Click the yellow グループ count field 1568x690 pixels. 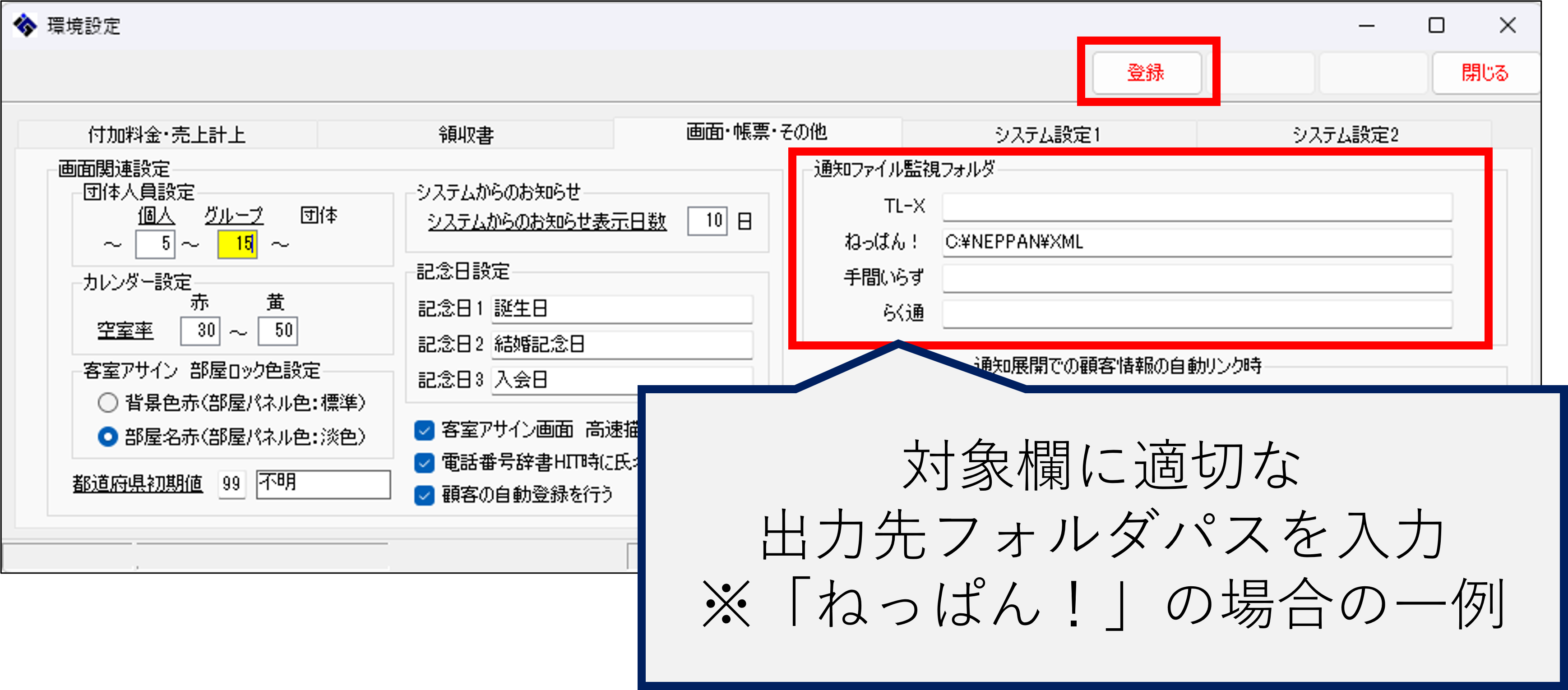(x=237, y=244)
